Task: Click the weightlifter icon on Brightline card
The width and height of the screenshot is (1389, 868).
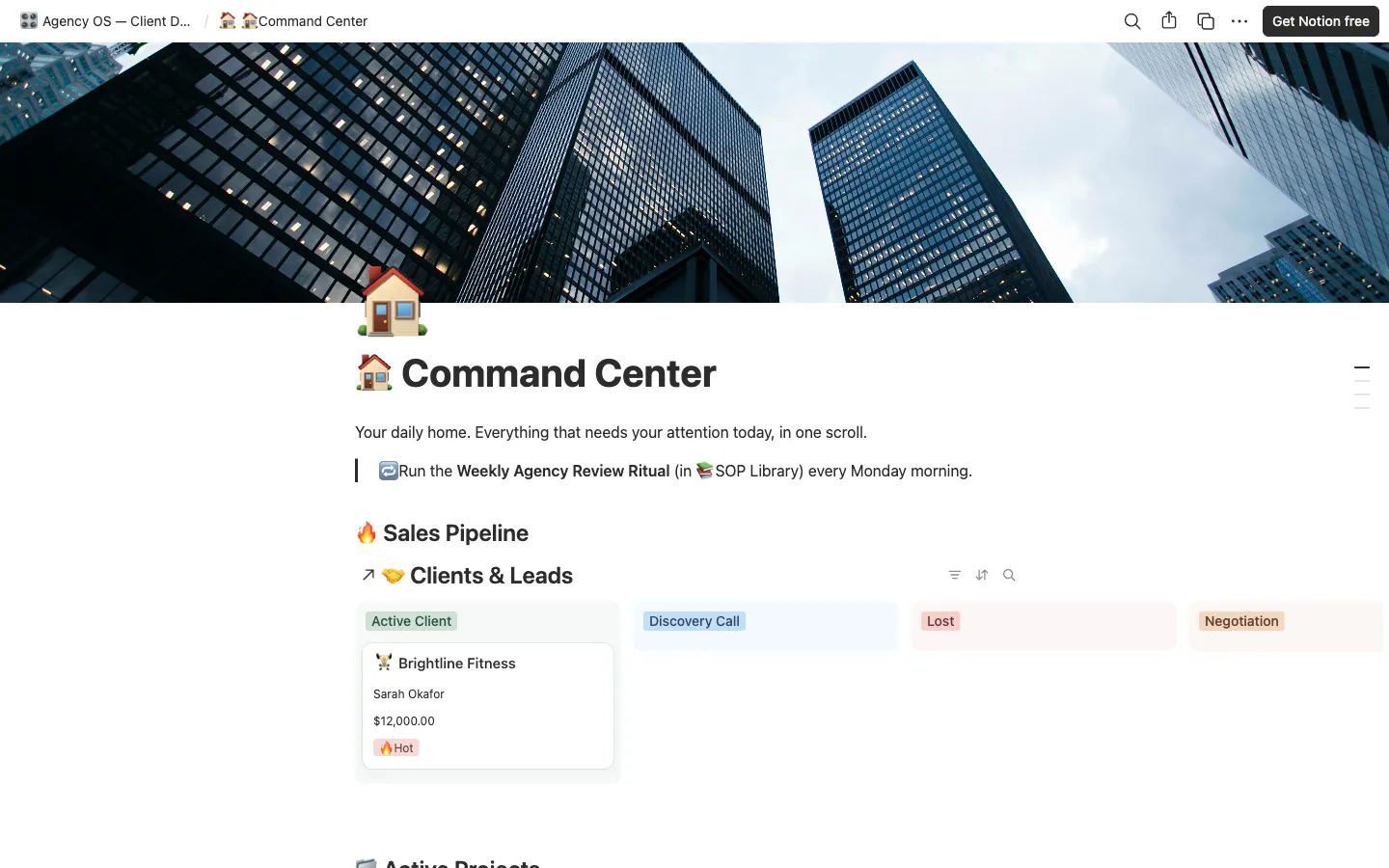Action: [x=384, y=663]
